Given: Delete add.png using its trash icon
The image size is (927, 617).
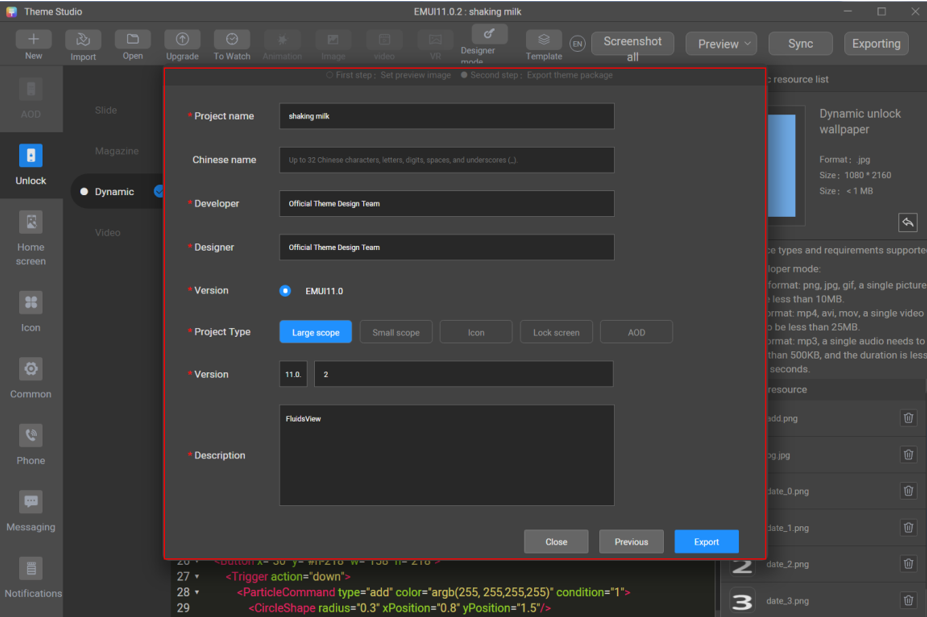Looking at the screenshot, I should point(908,418).
